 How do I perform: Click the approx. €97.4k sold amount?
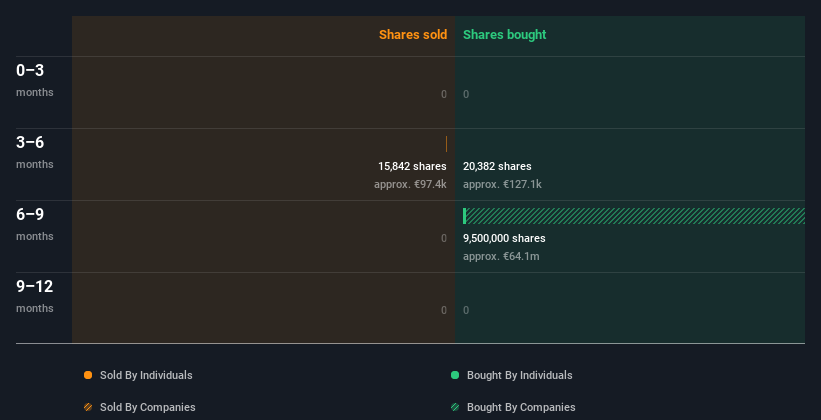[410, 184]
